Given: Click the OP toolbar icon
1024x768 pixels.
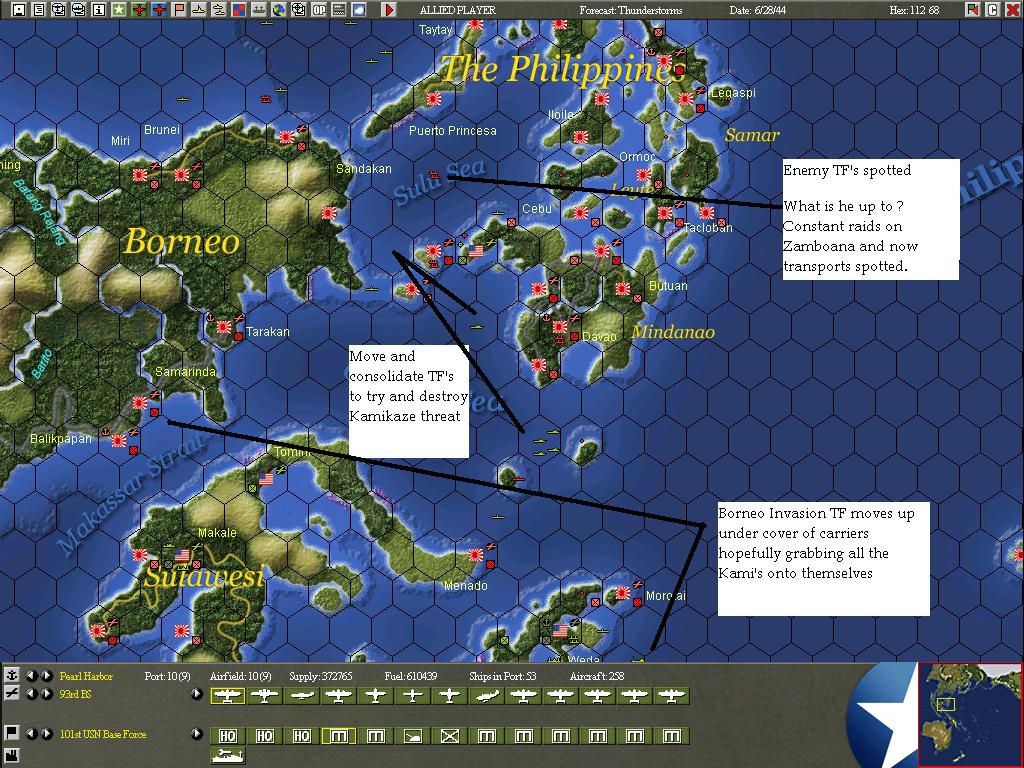Looking at the screenshot, I should tap(319, 10).
